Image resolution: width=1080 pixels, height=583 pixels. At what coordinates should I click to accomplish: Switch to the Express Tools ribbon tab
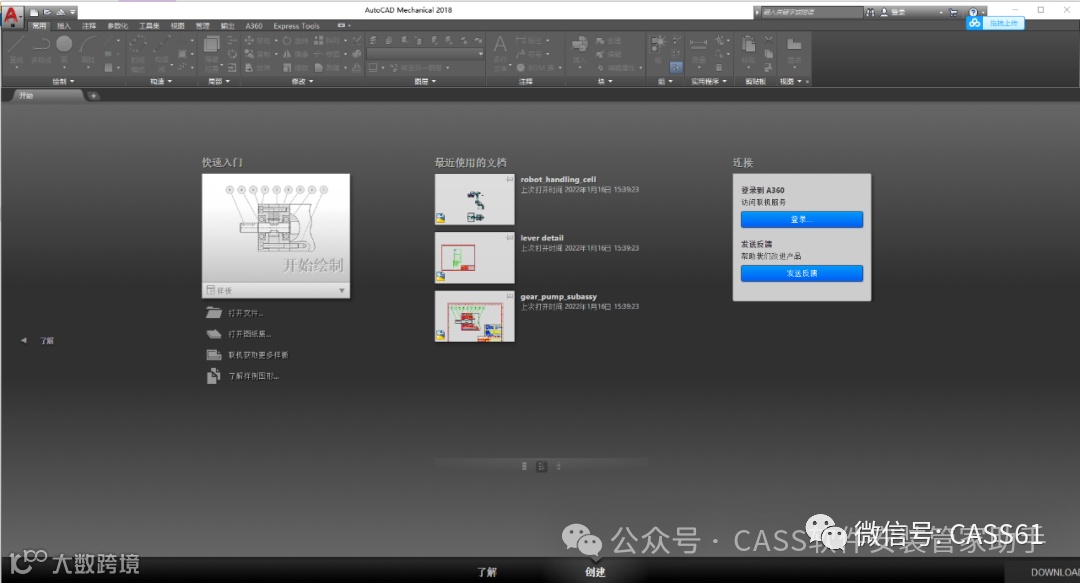tap(296, 25)
